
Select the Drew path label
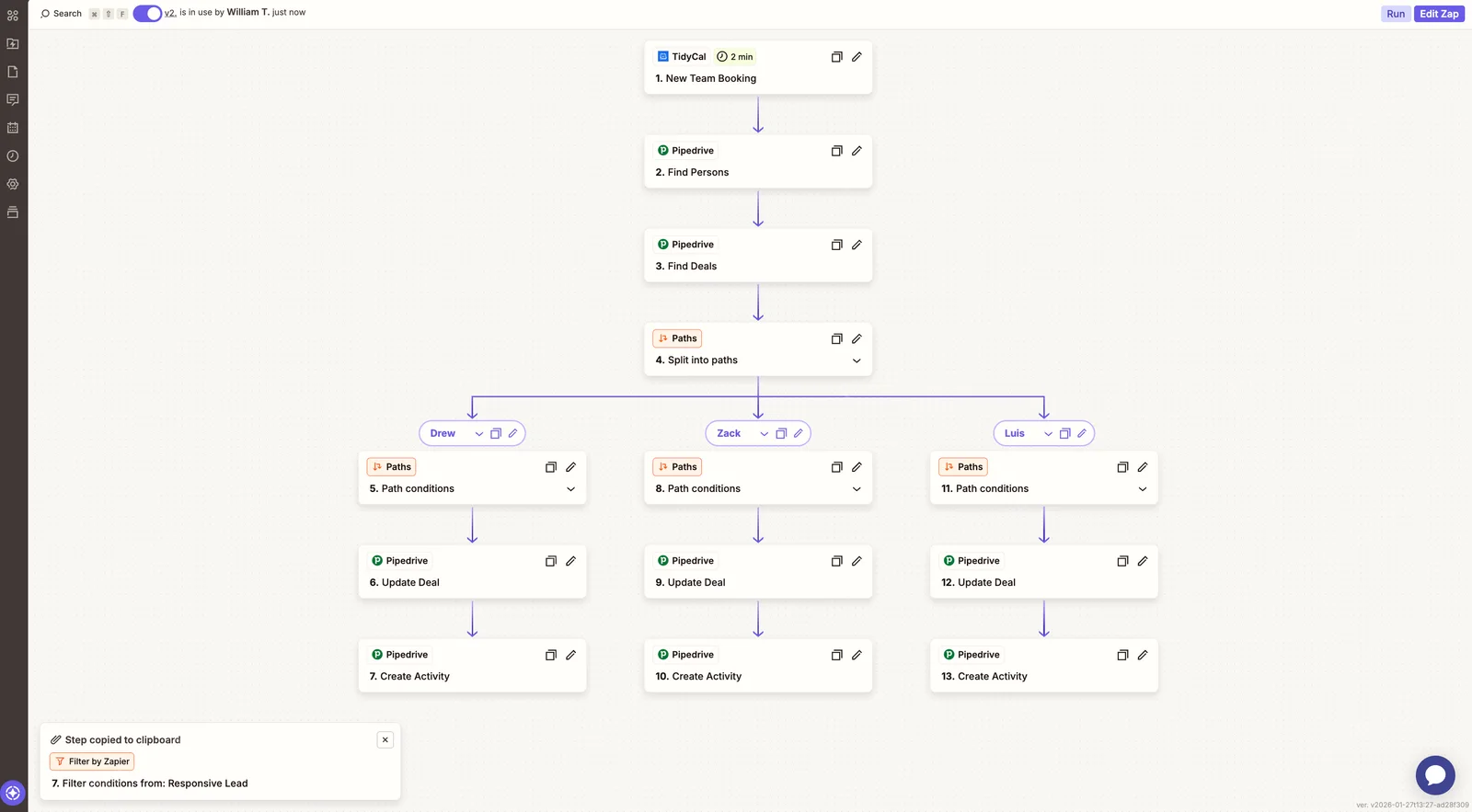(443, 433)
